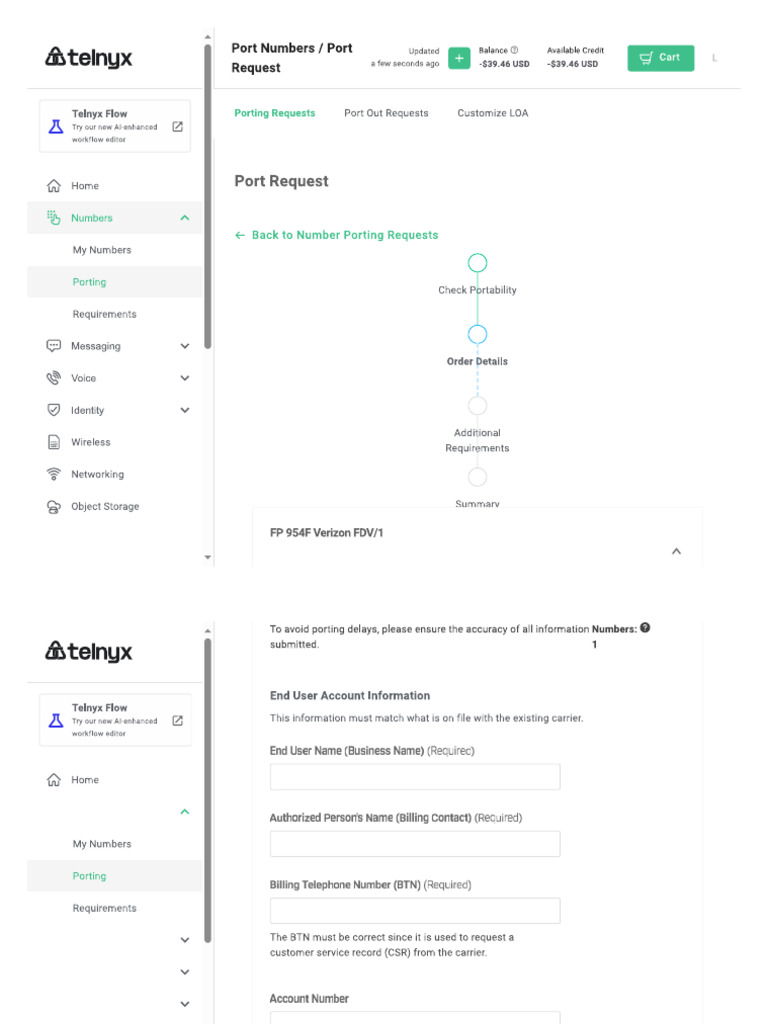Click the Networking wifi icon
The width and height of the screenshot is (768, 1024).
pos(54,474)
